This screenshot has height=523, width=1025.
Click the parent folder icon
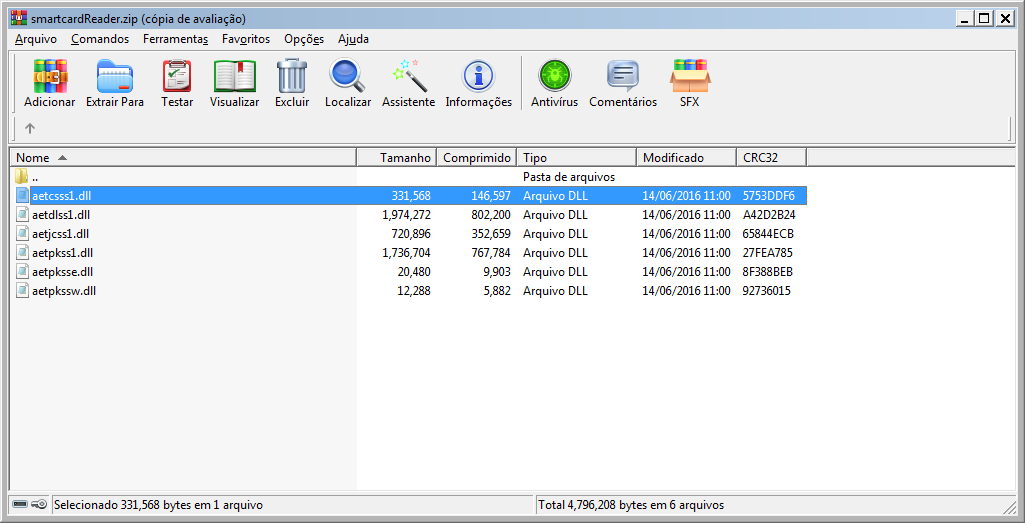coord(22,177)
